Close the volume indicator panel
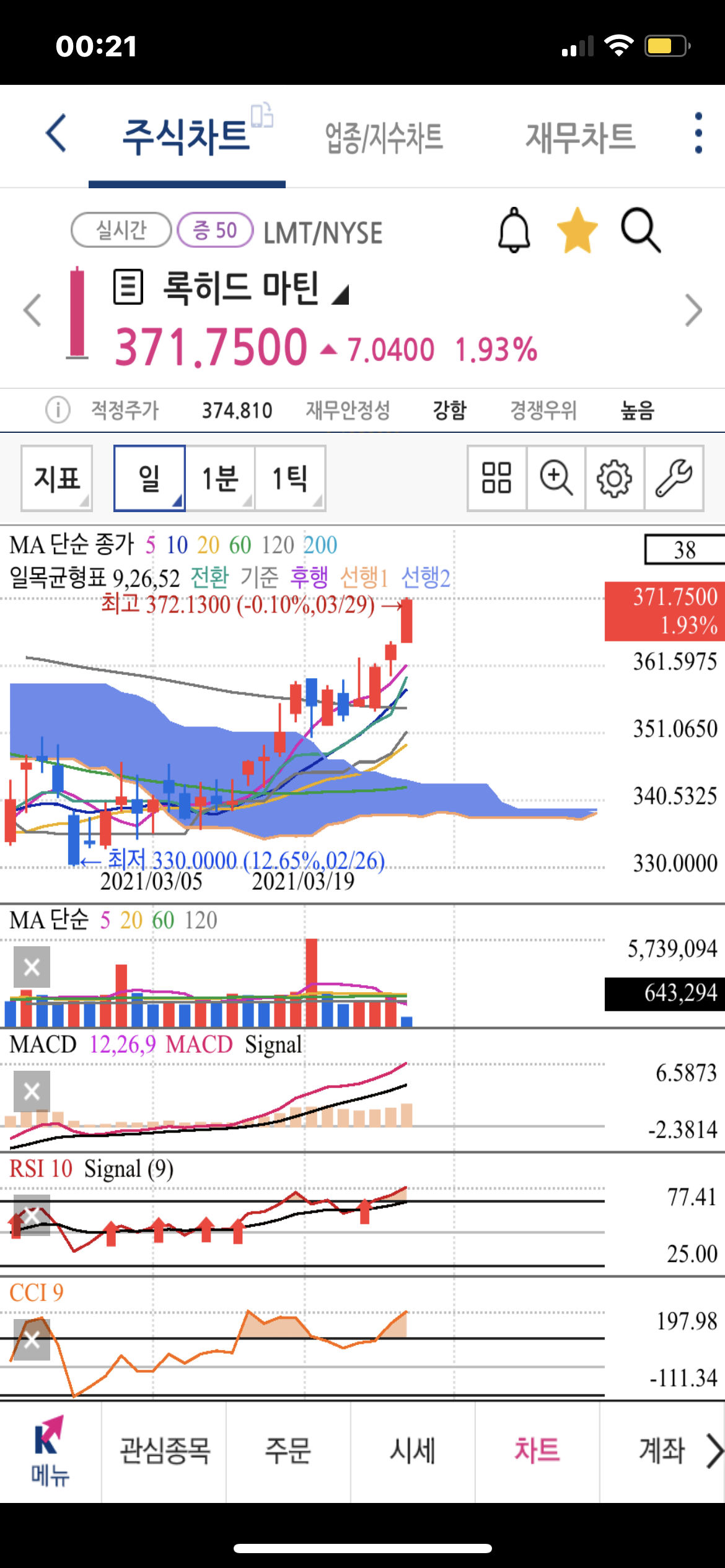Screen dimensions: 725x1568 32,967
